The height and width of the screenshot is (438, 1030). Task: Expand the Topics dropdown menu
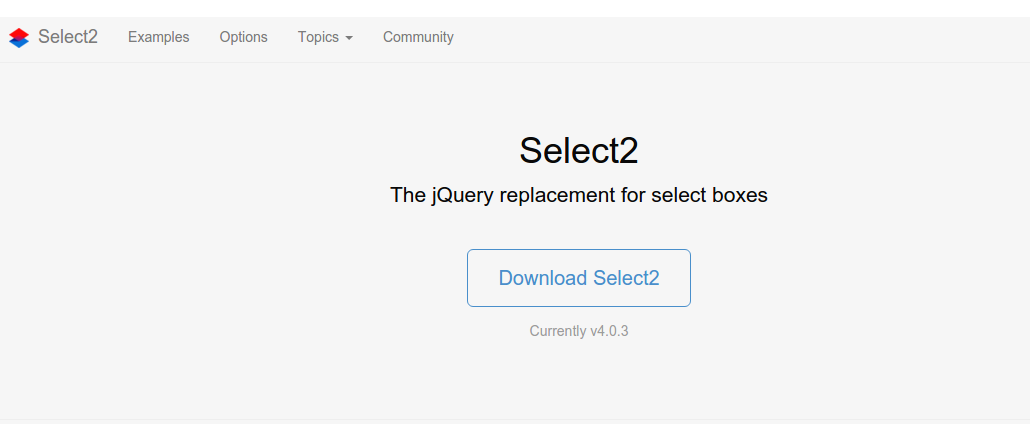pyautogui.click(x=325, y=37)
